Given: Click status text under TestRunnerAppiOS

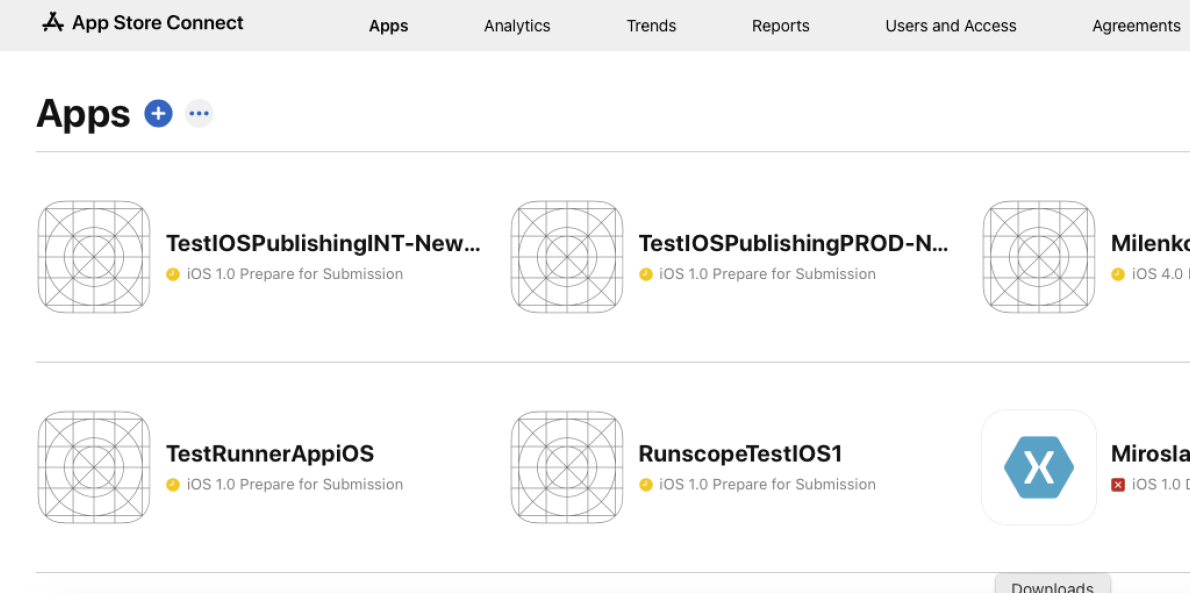Looking at the screenshot, I should [294, 484].
